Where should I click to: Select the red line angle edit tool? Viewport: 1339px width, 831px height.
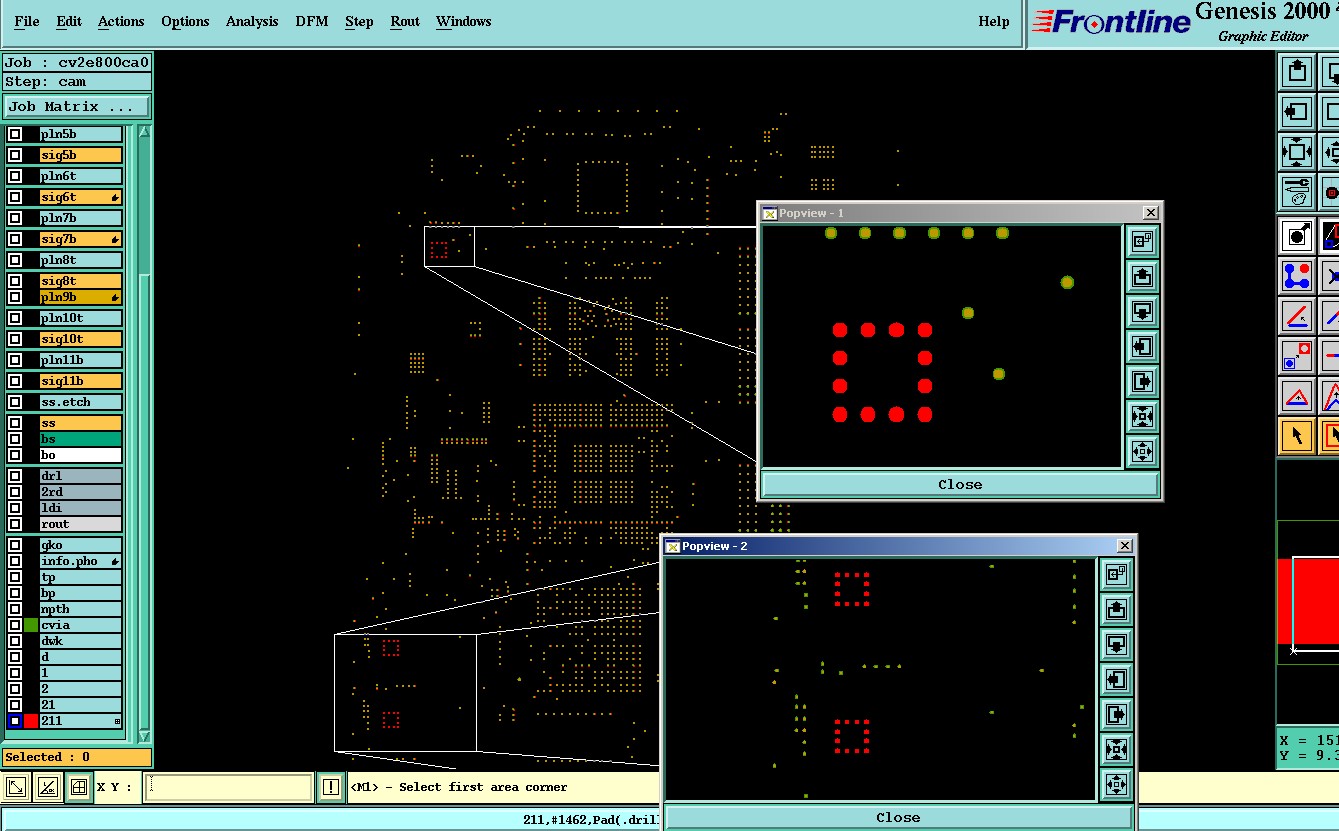(x=1297, y=315)
